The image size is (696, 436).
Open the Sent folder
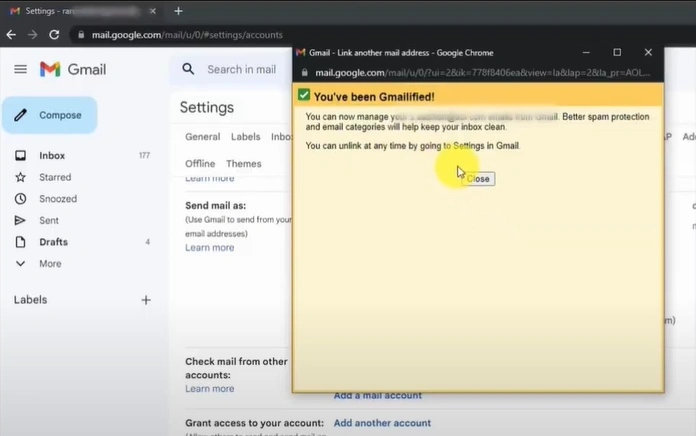pyautogui.click(x=49, y=220)
